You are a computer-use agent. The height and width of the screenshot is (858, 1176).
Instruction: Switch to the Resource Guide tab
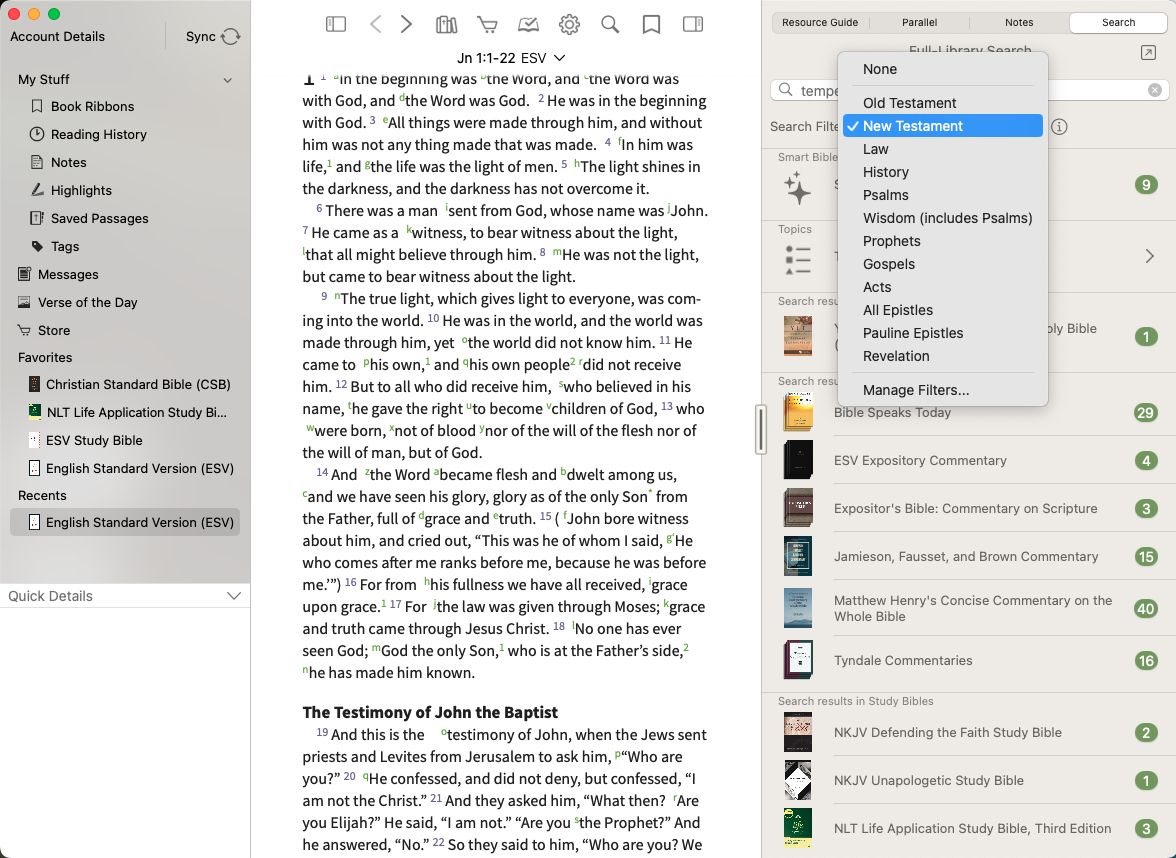pos(820,22)
